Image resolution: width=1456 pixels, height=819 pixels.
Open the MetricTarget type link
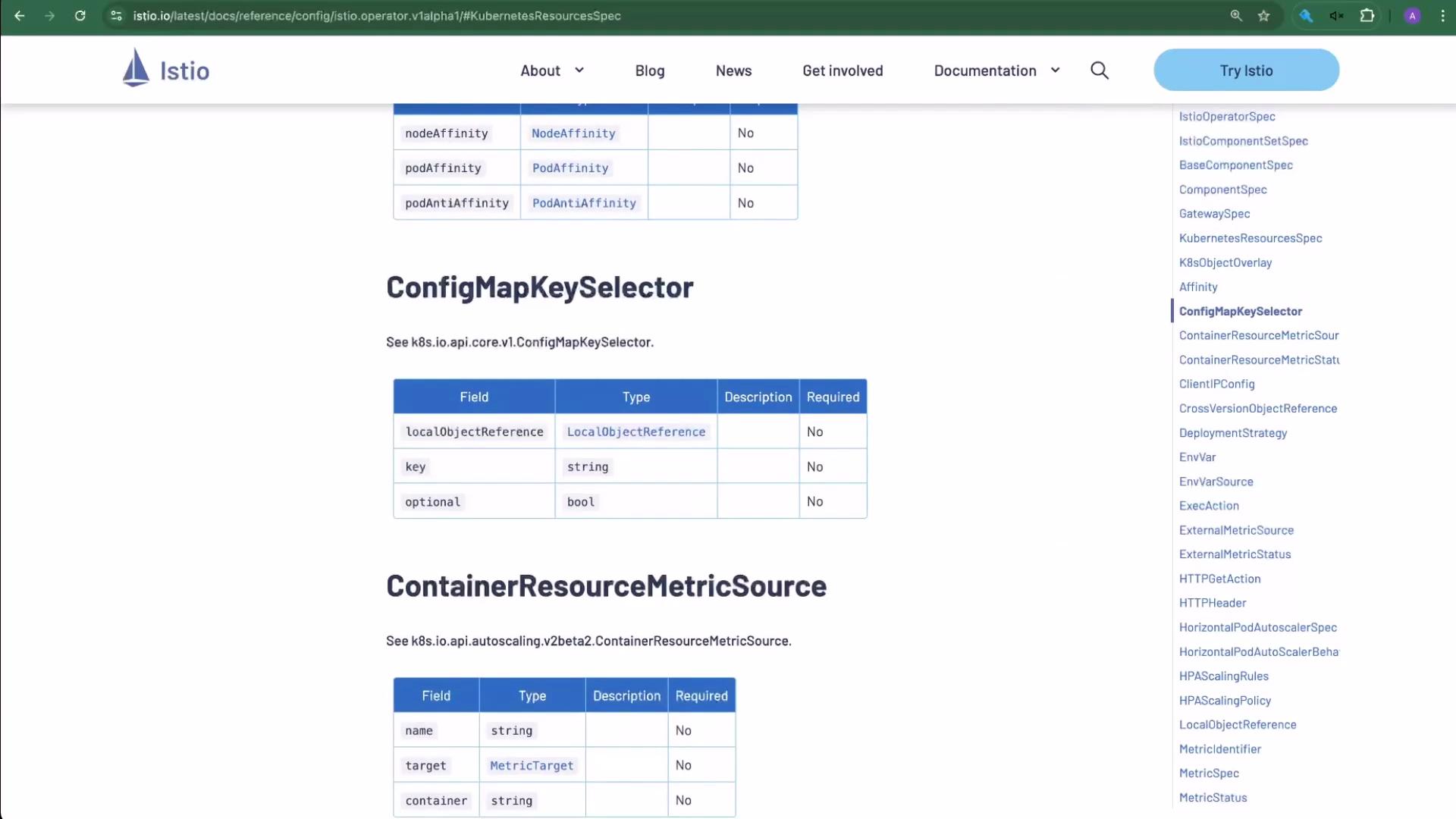(x=532, y=765)
